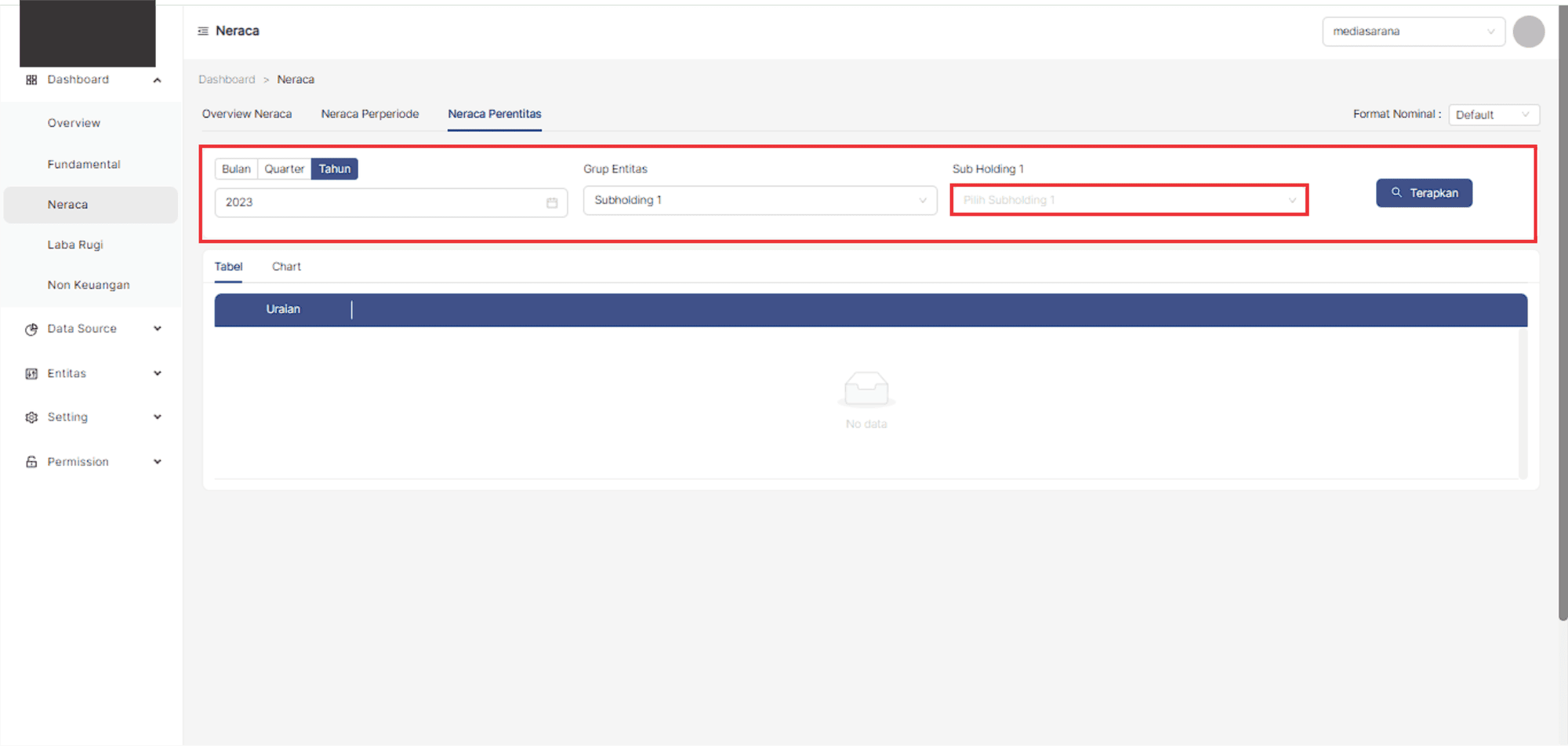Open Laba Rugi in the sidebar
This screenshot has width=1568, height=746.
[x=75, y=245]
